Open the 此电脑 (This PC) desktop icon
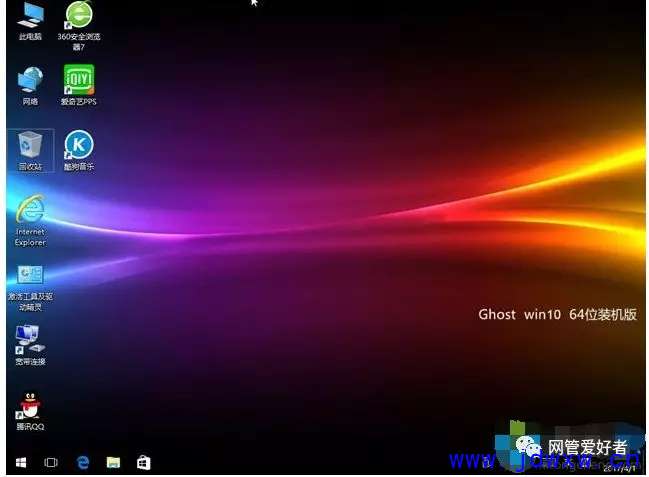Screen dimensions: 649x477 (30, 16)
